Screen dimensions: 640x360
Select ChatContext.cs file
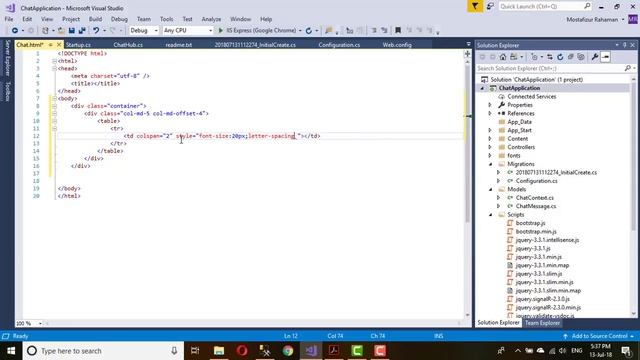pyautogui.click(x=535, y=198)
